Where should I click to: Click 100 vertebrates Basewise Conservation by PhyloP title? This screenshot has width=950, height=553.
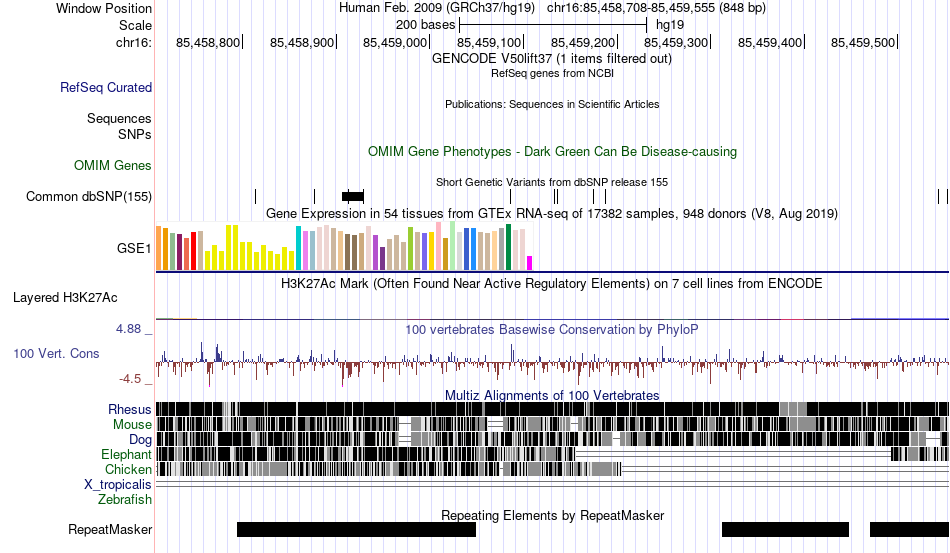point(551,329)
